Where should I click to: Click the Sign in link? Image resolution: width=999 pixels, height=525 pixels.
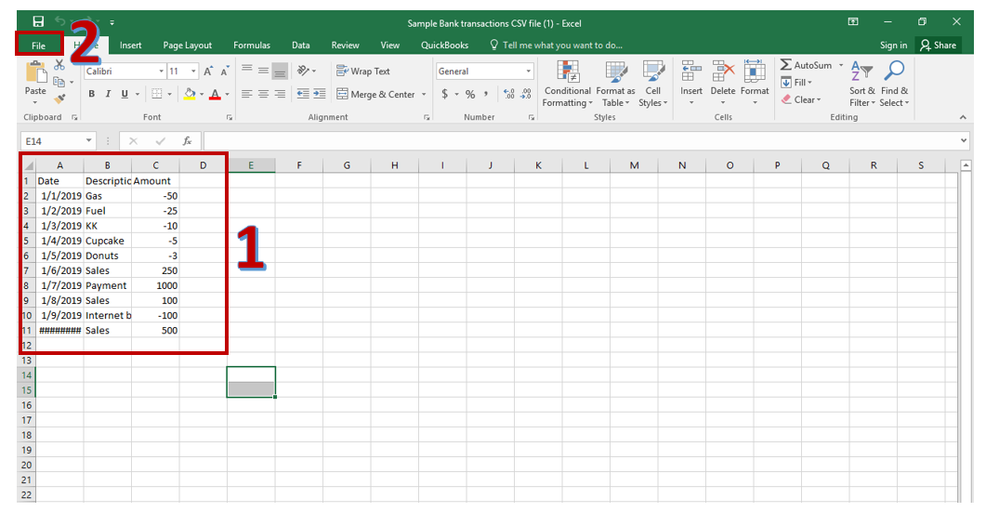pyautogui.click(x=893, y=45)
